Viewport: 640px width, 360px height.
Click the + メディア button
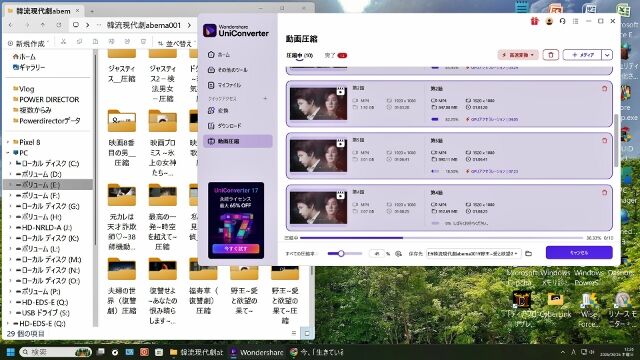click(582, 55)
